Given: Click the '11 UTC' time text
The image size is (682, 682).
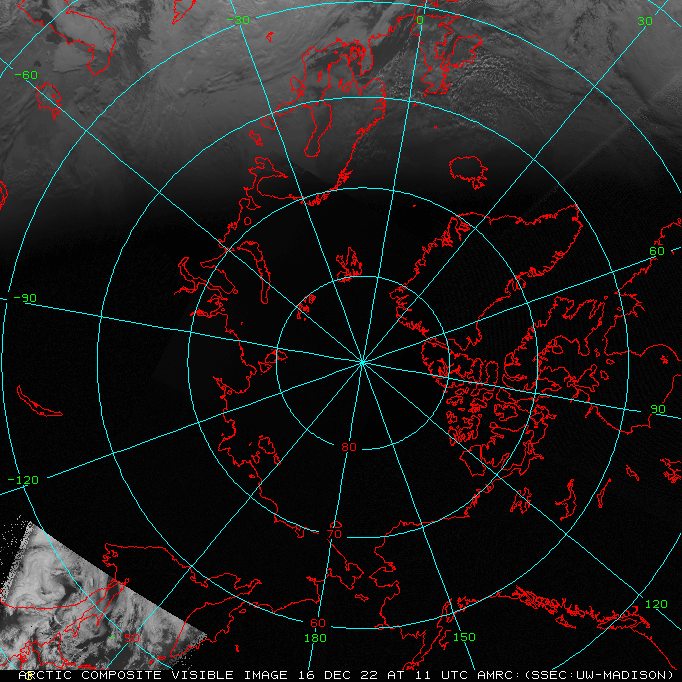Looking at the screenshot, I should (x=441, y=675).
